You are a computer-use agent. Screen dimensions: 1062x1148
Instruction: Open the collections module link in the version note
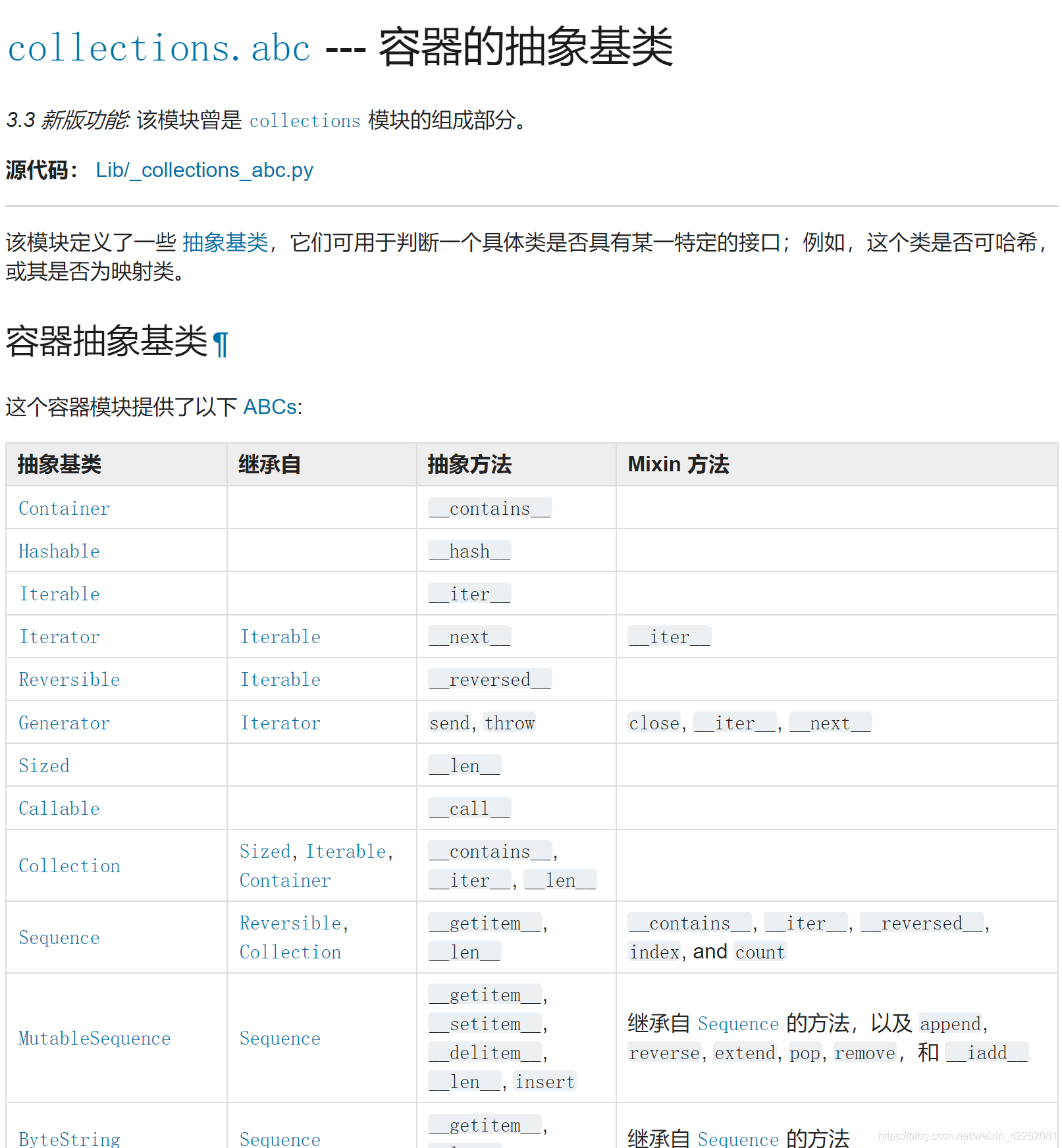click(305, 120)
